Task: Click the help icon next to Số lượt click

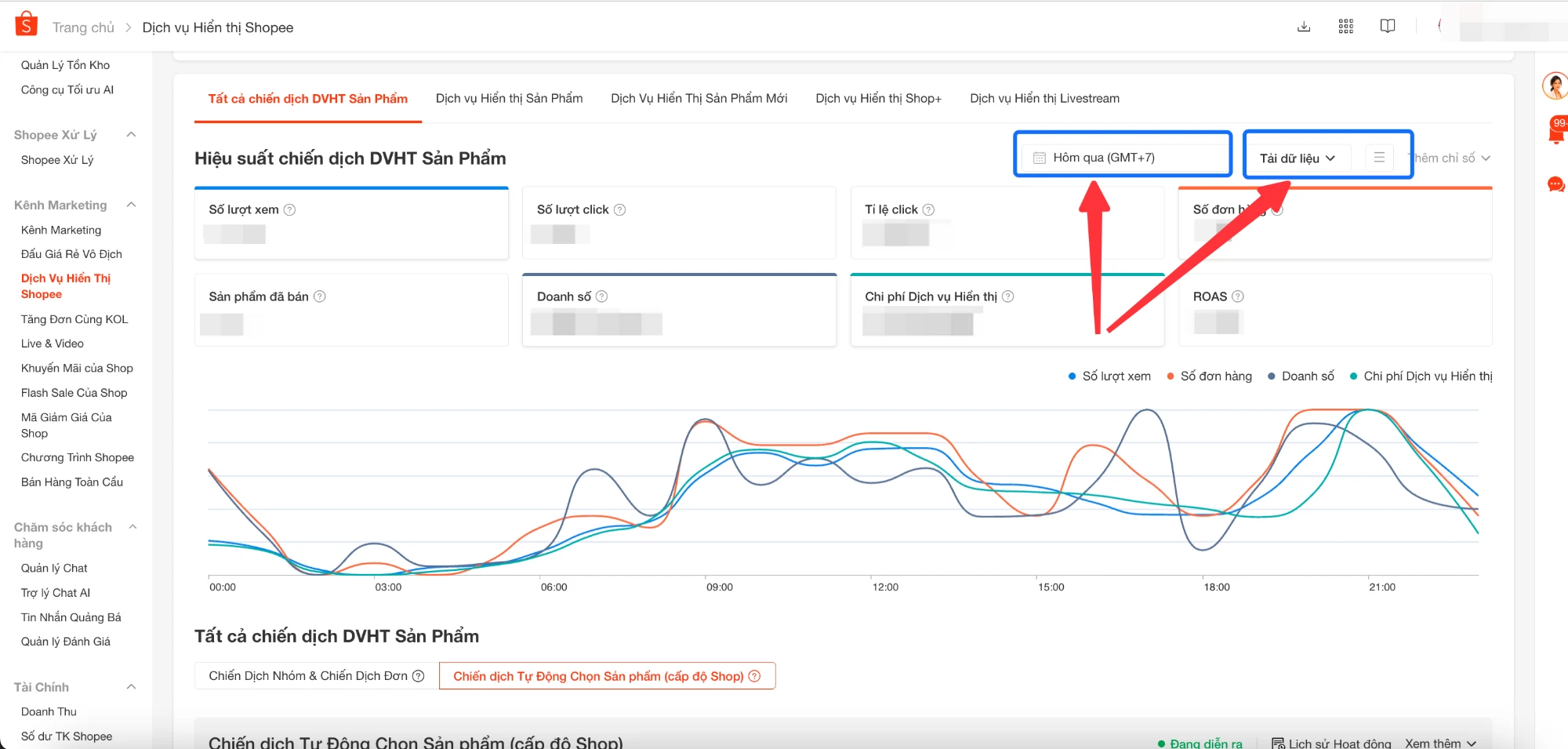Action: pyautogui.click(x=619, y=209)
